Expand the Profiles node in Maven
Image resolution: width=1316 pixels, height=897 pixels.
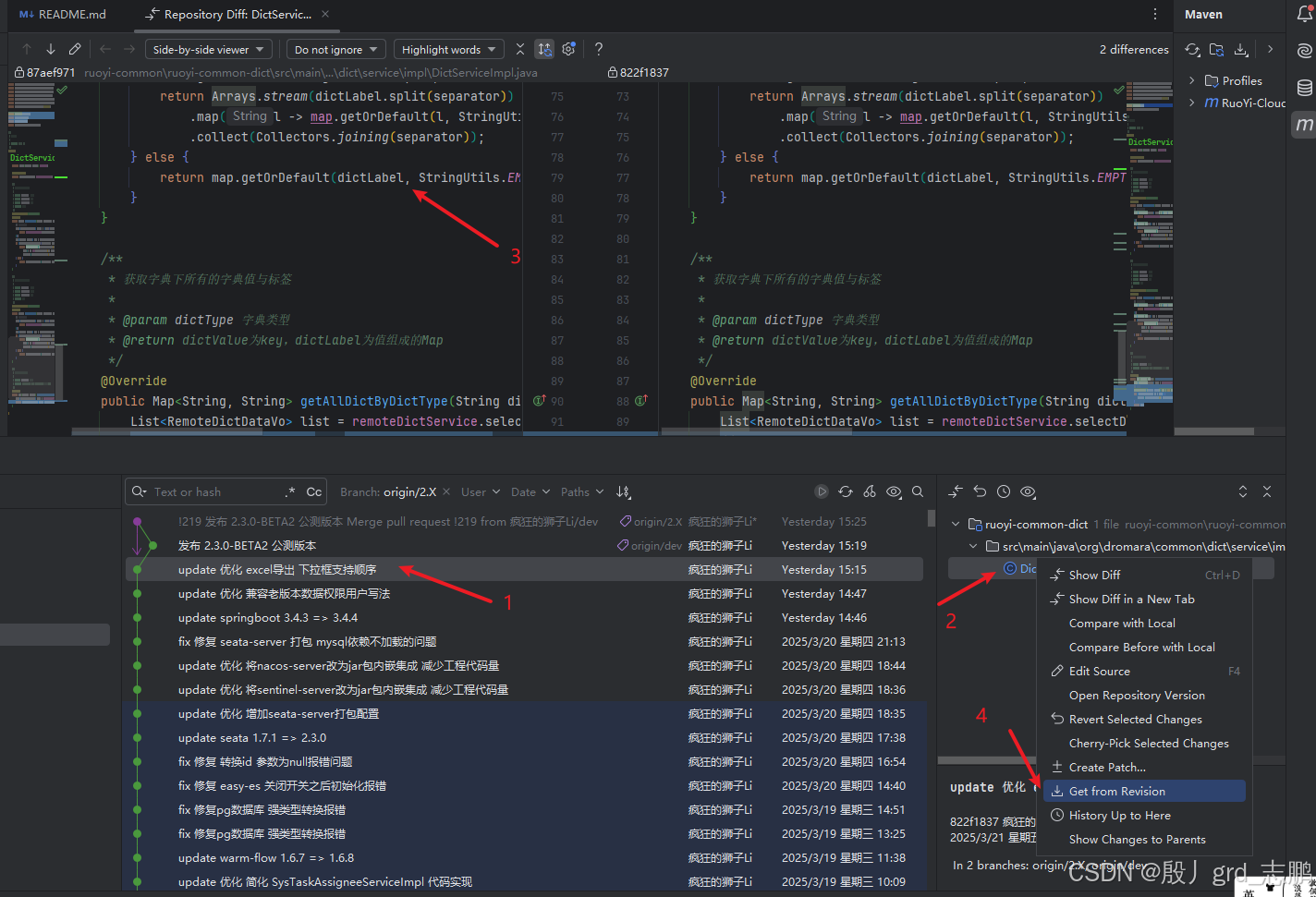pos(1191,80)
